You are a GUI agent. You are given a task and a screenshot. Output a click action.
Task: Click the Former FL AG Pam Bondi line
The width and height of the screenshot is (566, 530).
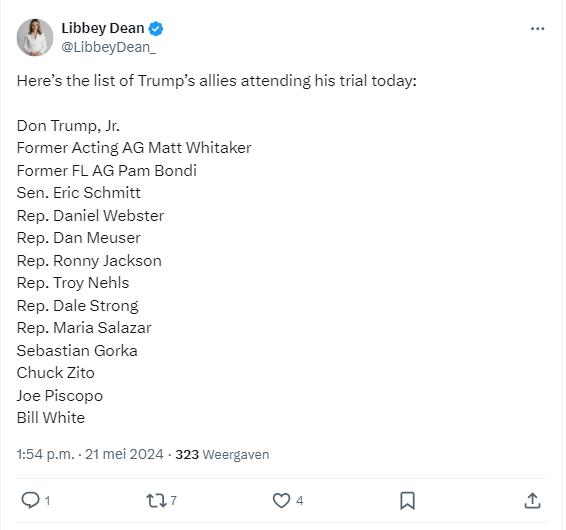[x=106, y=171]
